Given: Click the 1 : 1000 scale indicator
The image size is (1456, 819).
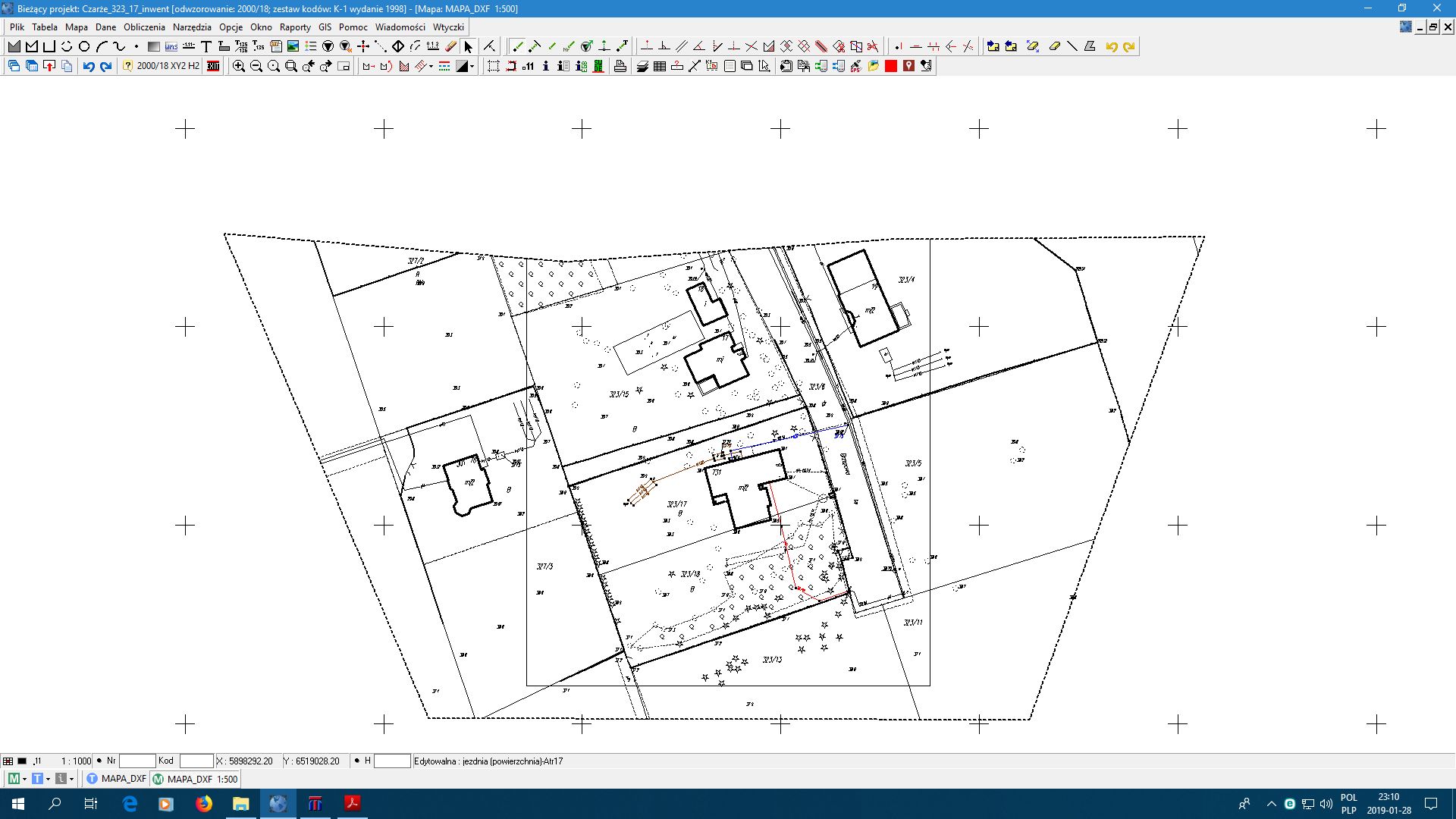Looking at the screenshot, I should [x=76, y=761].
